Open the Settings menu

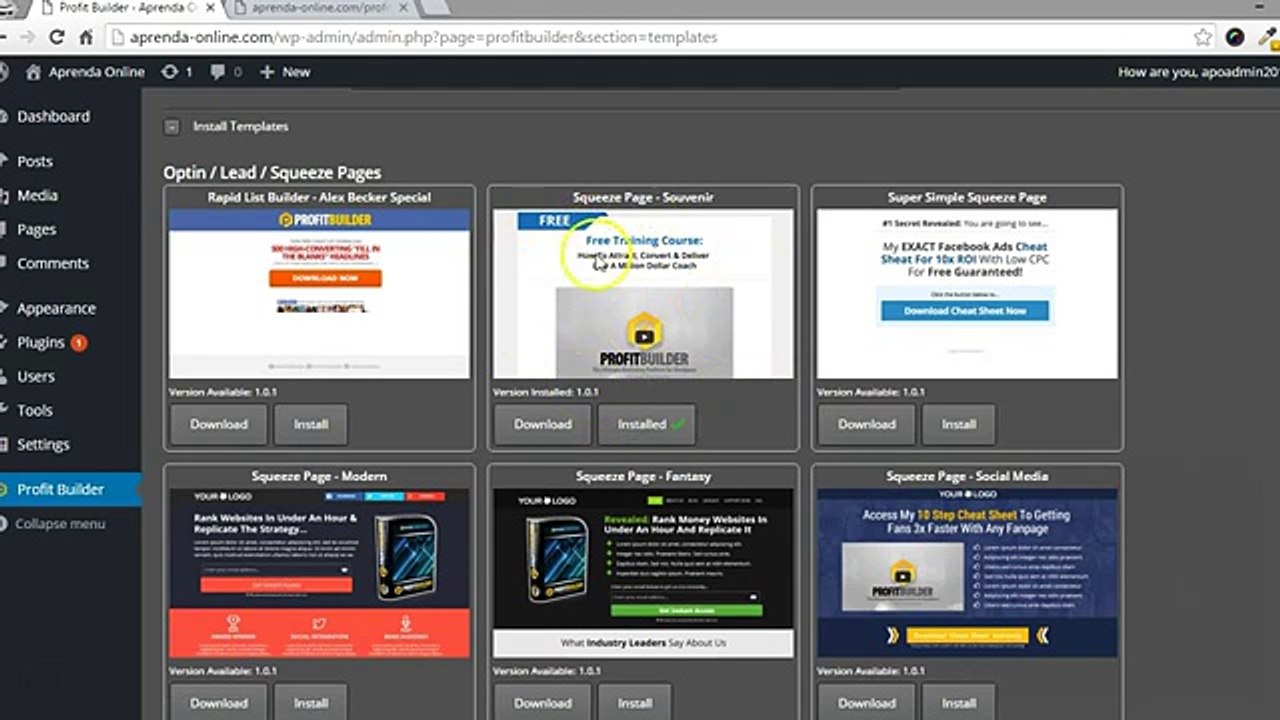pyautogui.click(x=43, y=444)
